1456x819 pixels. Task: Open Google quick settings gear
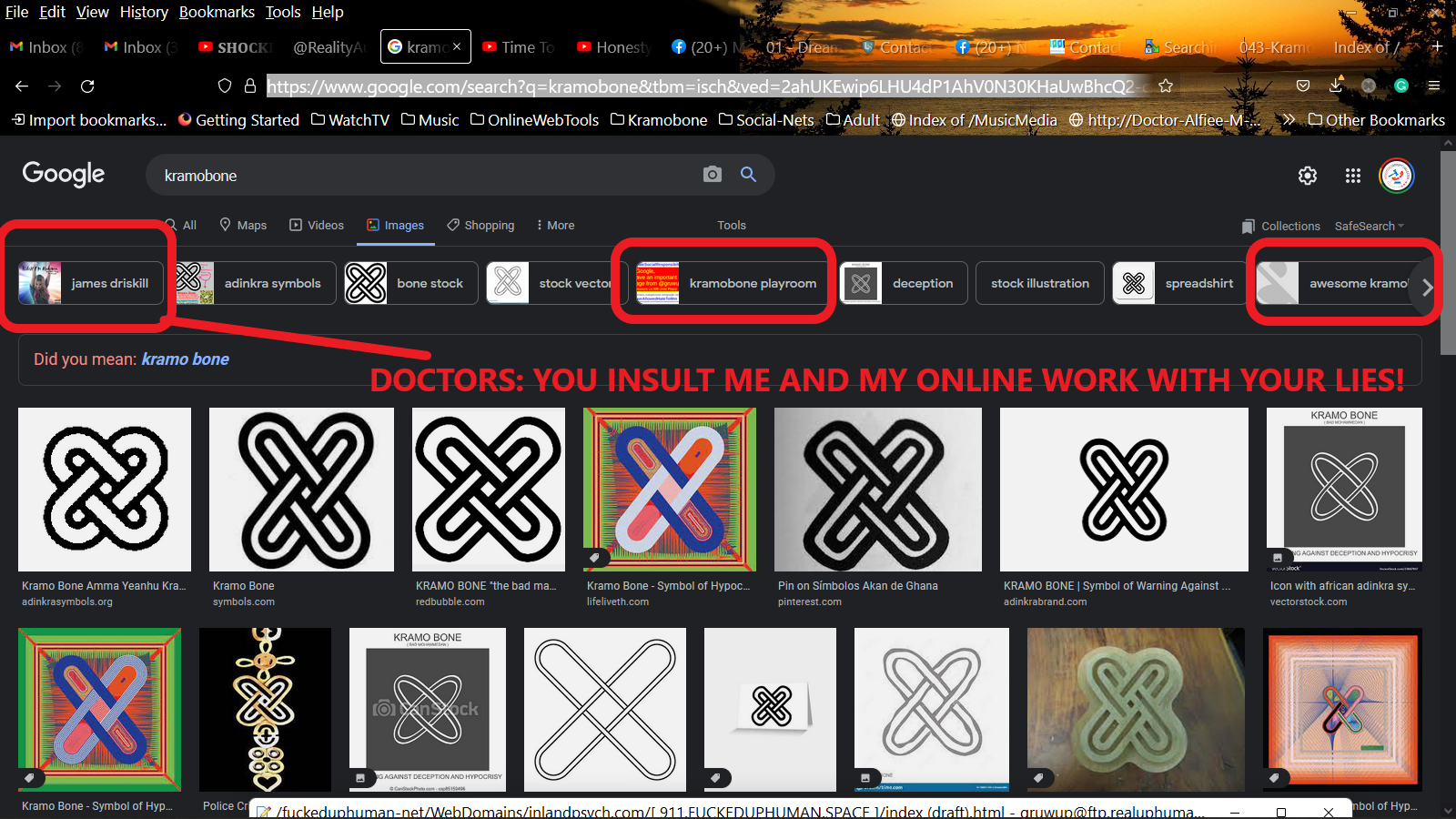(1308, 176)
